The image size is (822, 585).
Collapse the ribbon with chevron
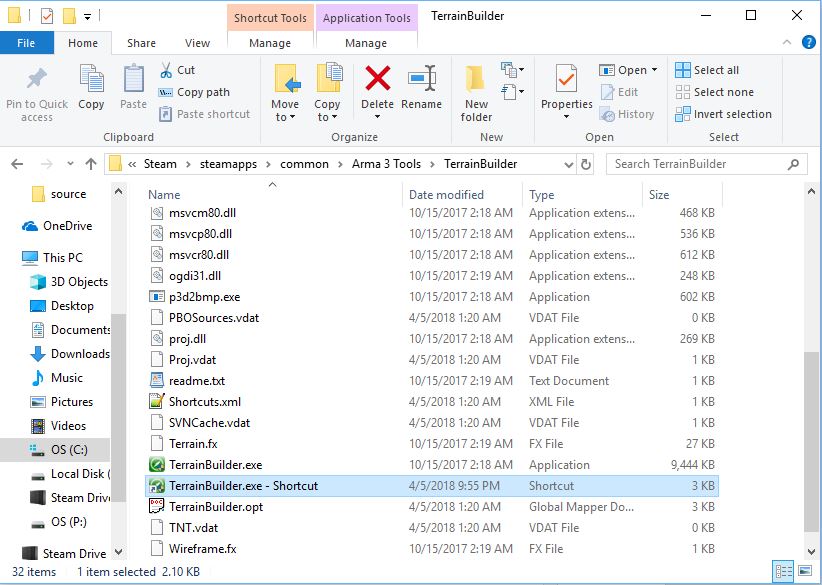coord(787,42)
